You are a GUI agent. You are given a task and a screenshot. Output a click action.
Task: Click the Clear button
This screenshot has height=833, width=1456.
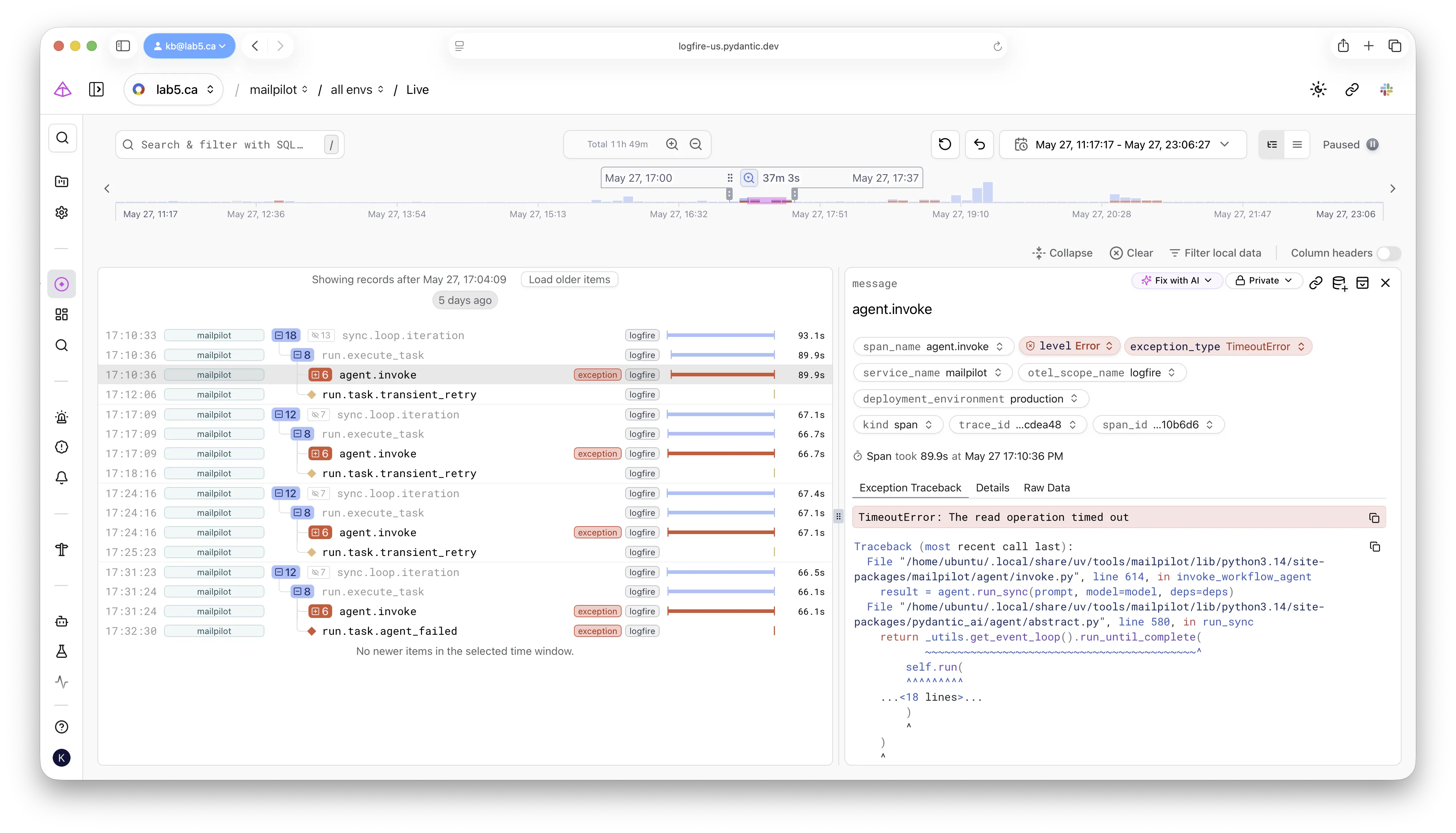pyautogui.click(x=1131, y=253)
